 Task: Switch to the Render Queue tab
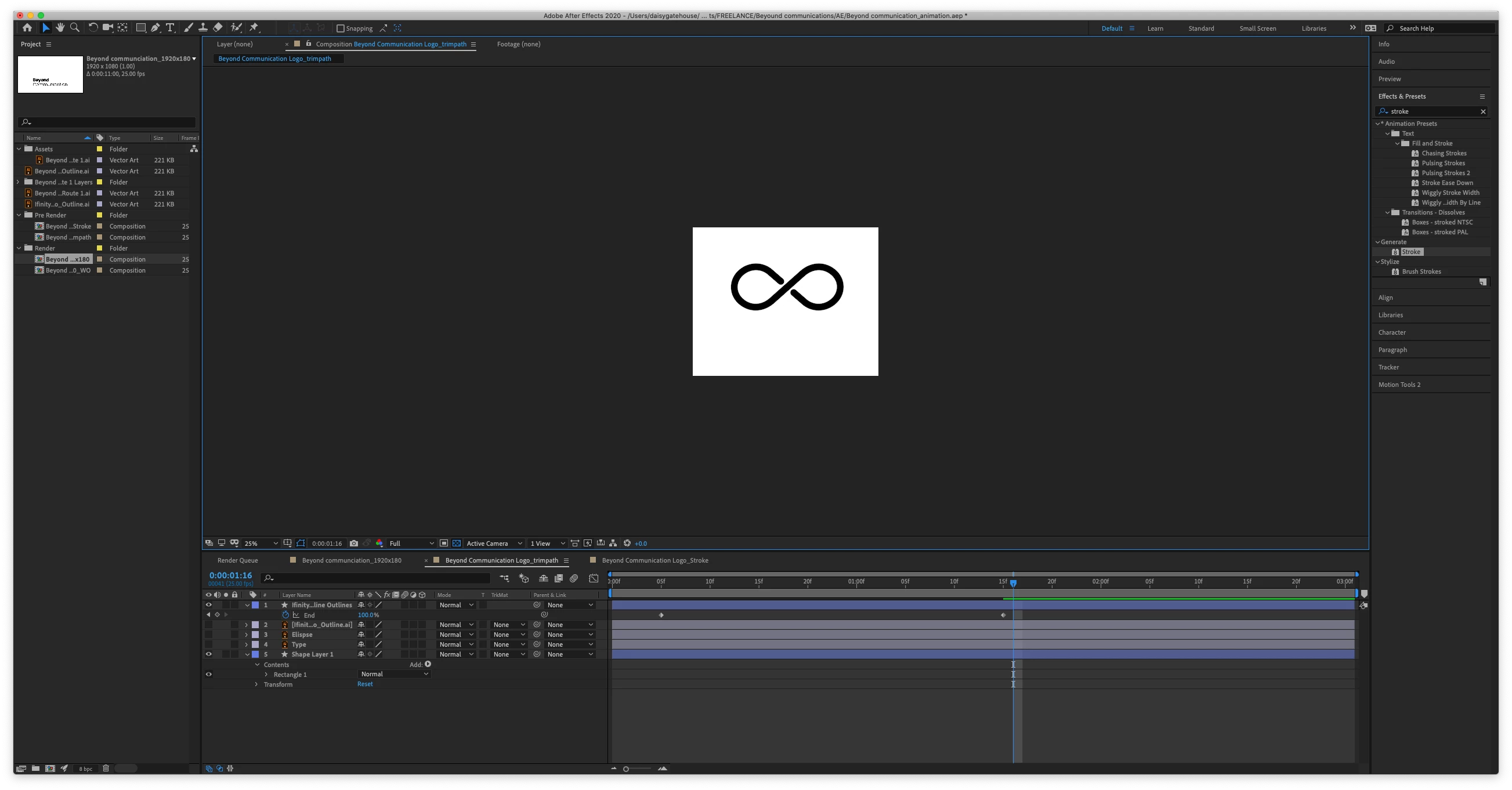(237, 560)
